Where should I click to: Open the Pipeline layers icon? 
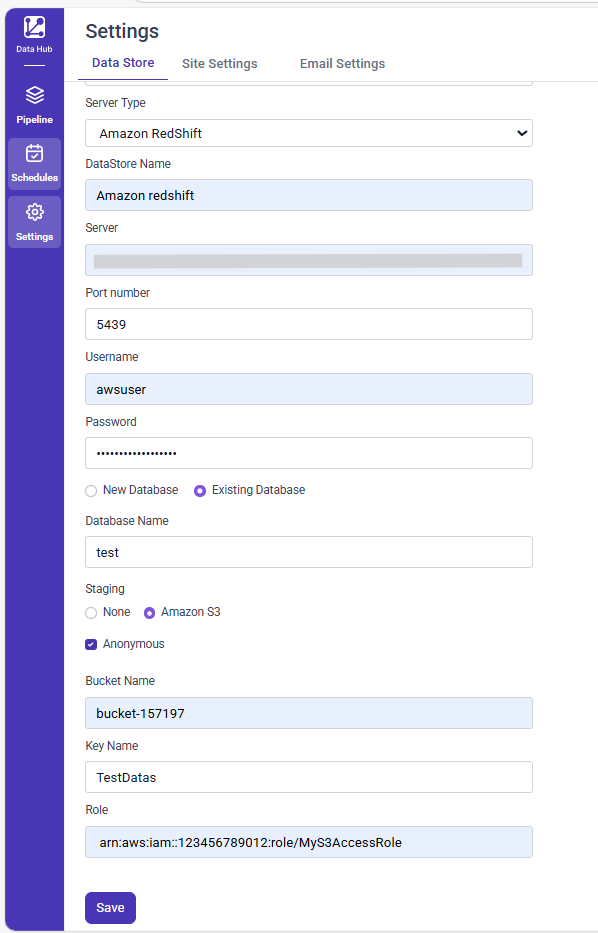(x=35, y=95)
